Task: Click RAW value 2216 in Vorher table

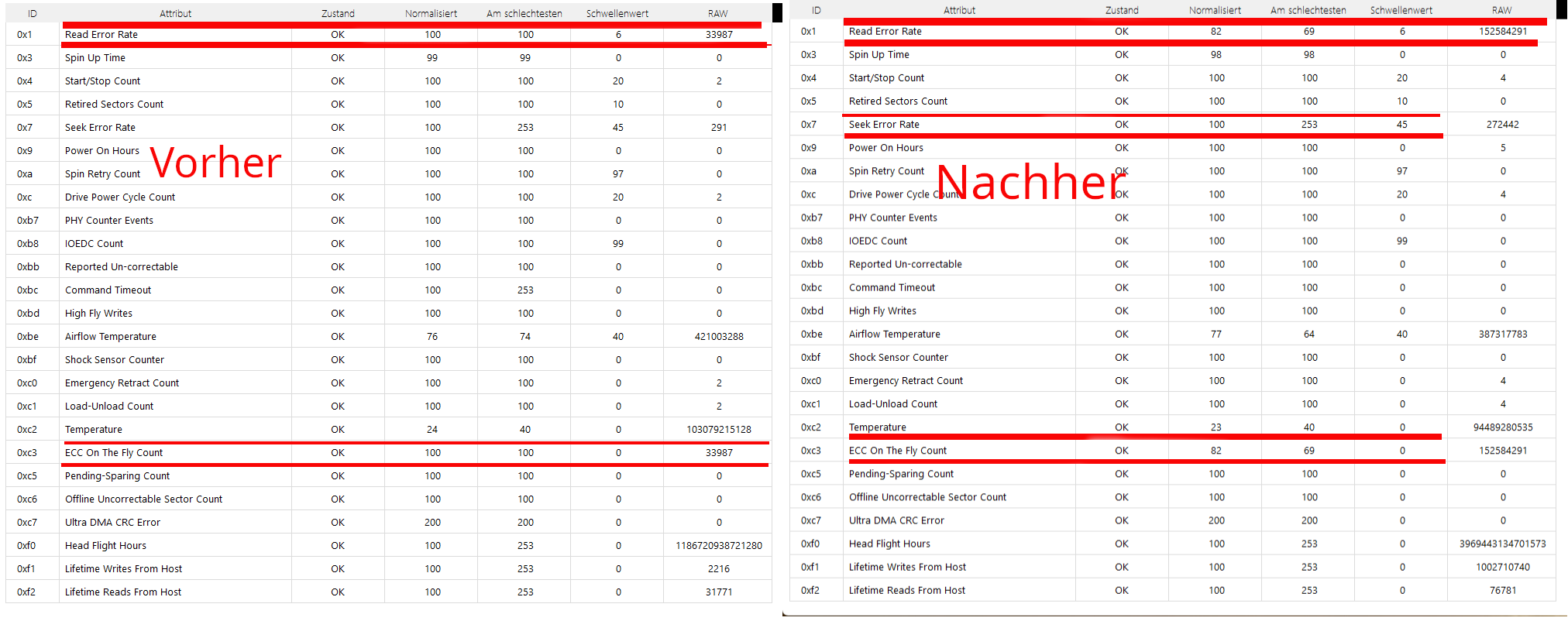Action: (x=719, y=568)
